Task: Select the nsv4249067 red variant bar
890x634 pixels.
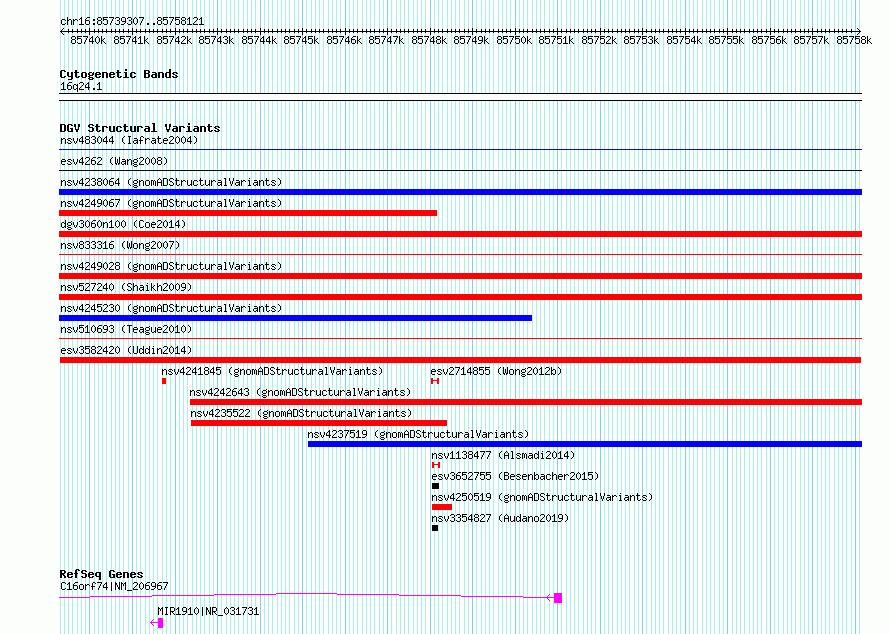Action: (x=248, y=213)
